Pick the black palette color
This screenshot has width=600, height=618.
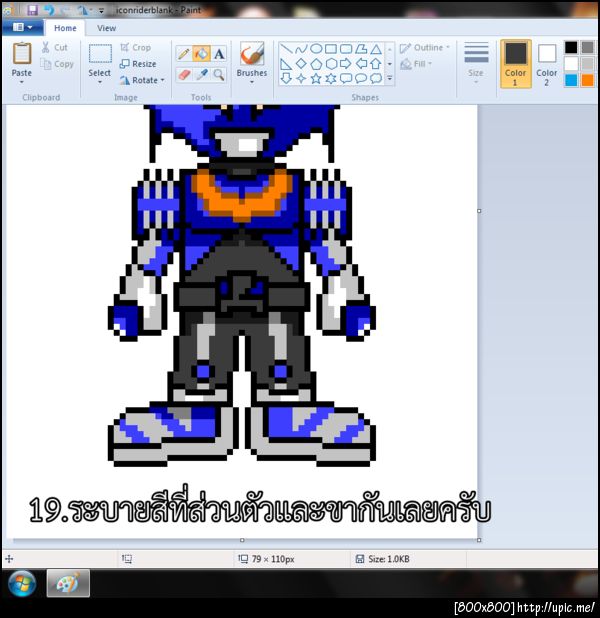pos(571,47)
